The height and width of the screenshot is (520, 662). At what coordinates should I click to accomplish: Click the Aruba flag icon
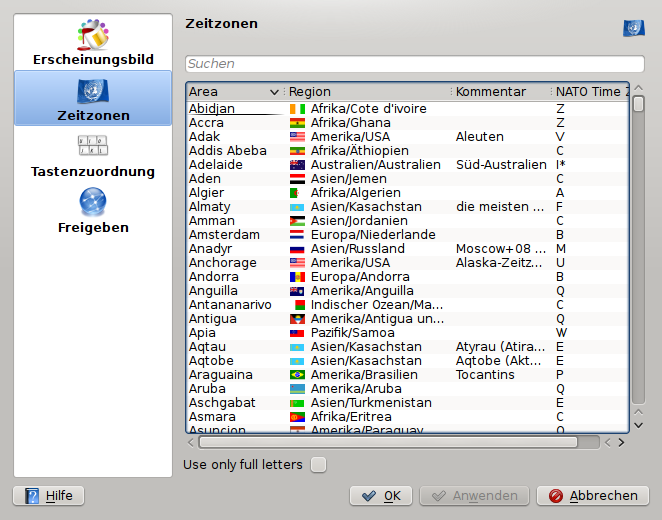click(x=297, y=389)
